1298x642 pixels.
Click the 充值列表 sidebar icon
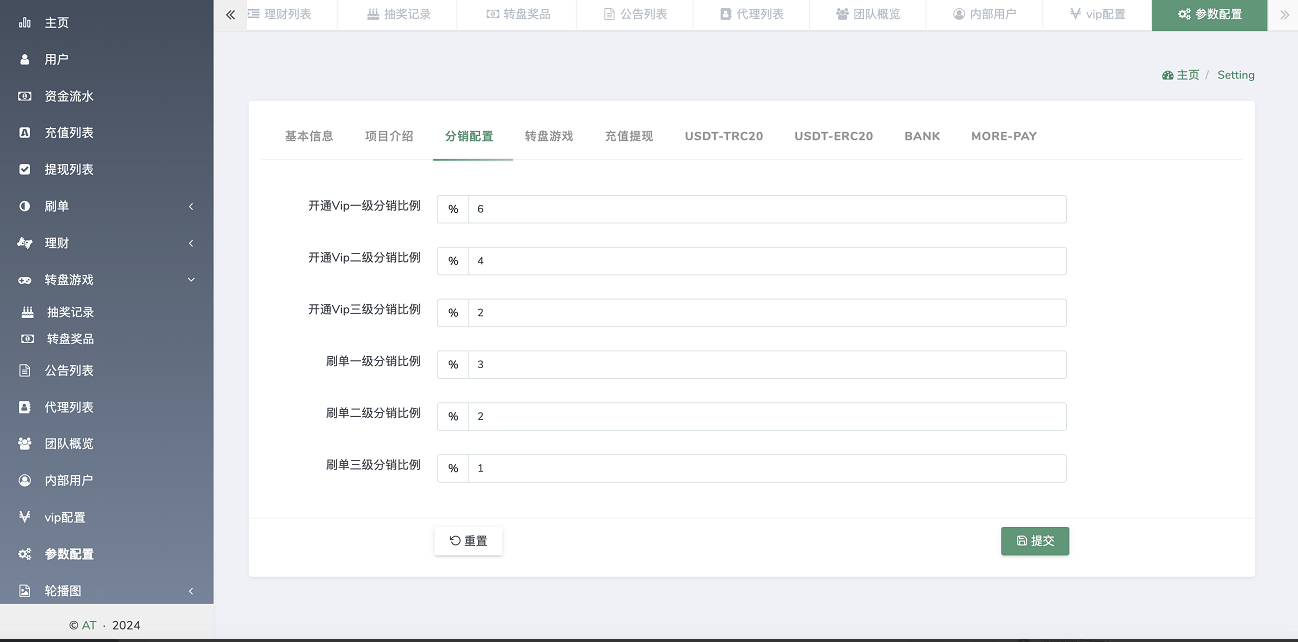pos(25,132)
